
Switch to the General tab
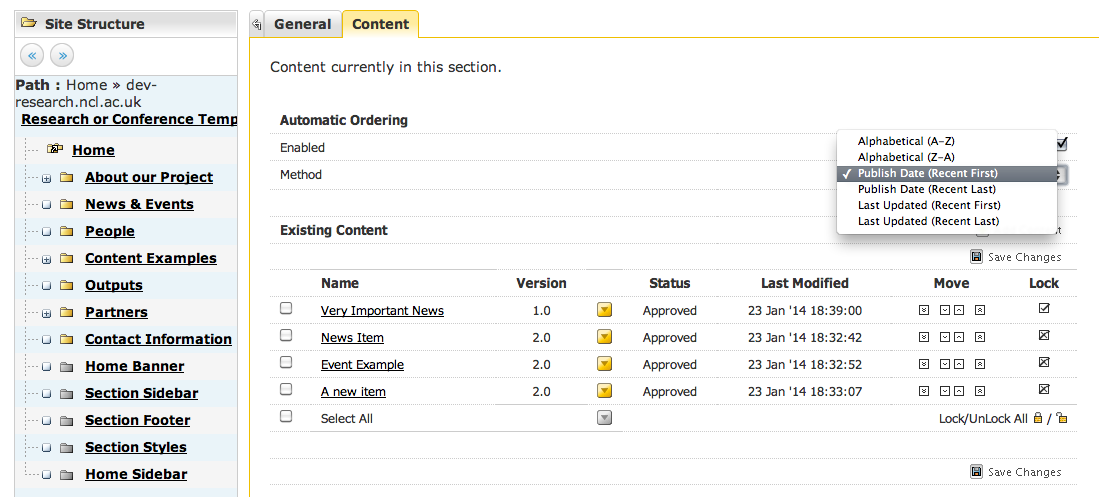pos(302,24)
